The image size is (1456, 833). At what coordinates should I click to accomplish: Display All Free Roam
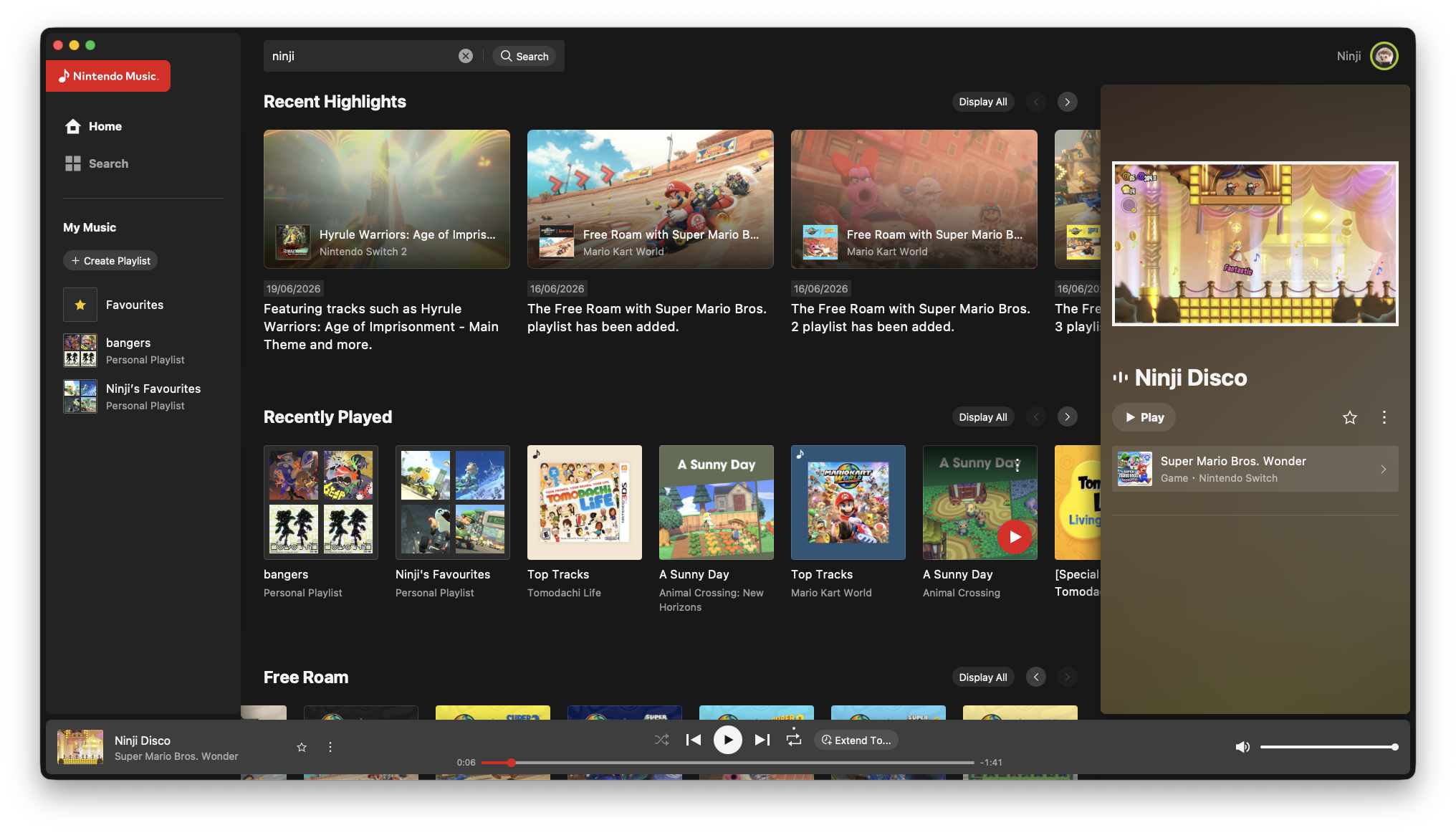click(x=983, y=677)
